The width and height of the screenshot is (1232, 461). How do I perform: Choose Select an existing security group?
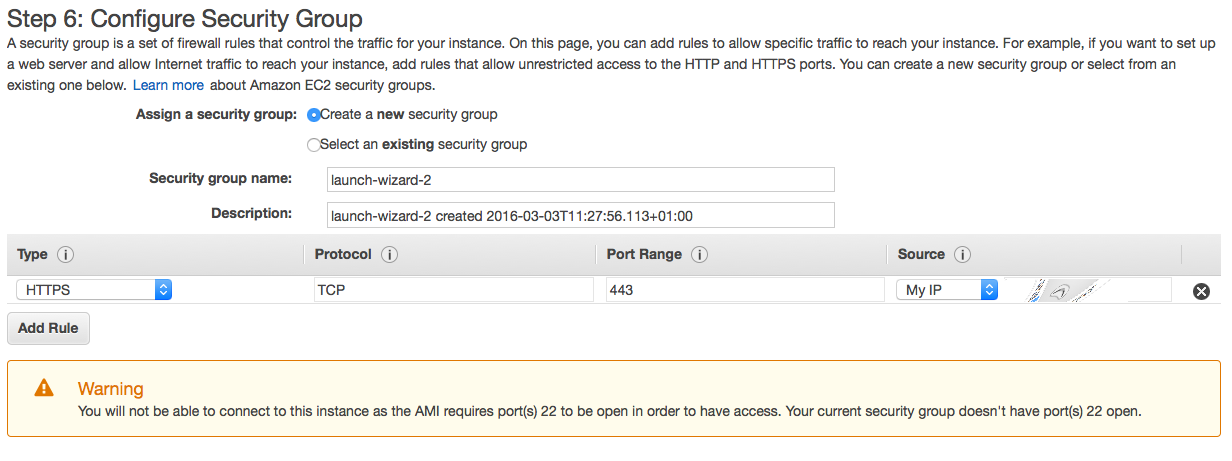(x=314, y=145)
